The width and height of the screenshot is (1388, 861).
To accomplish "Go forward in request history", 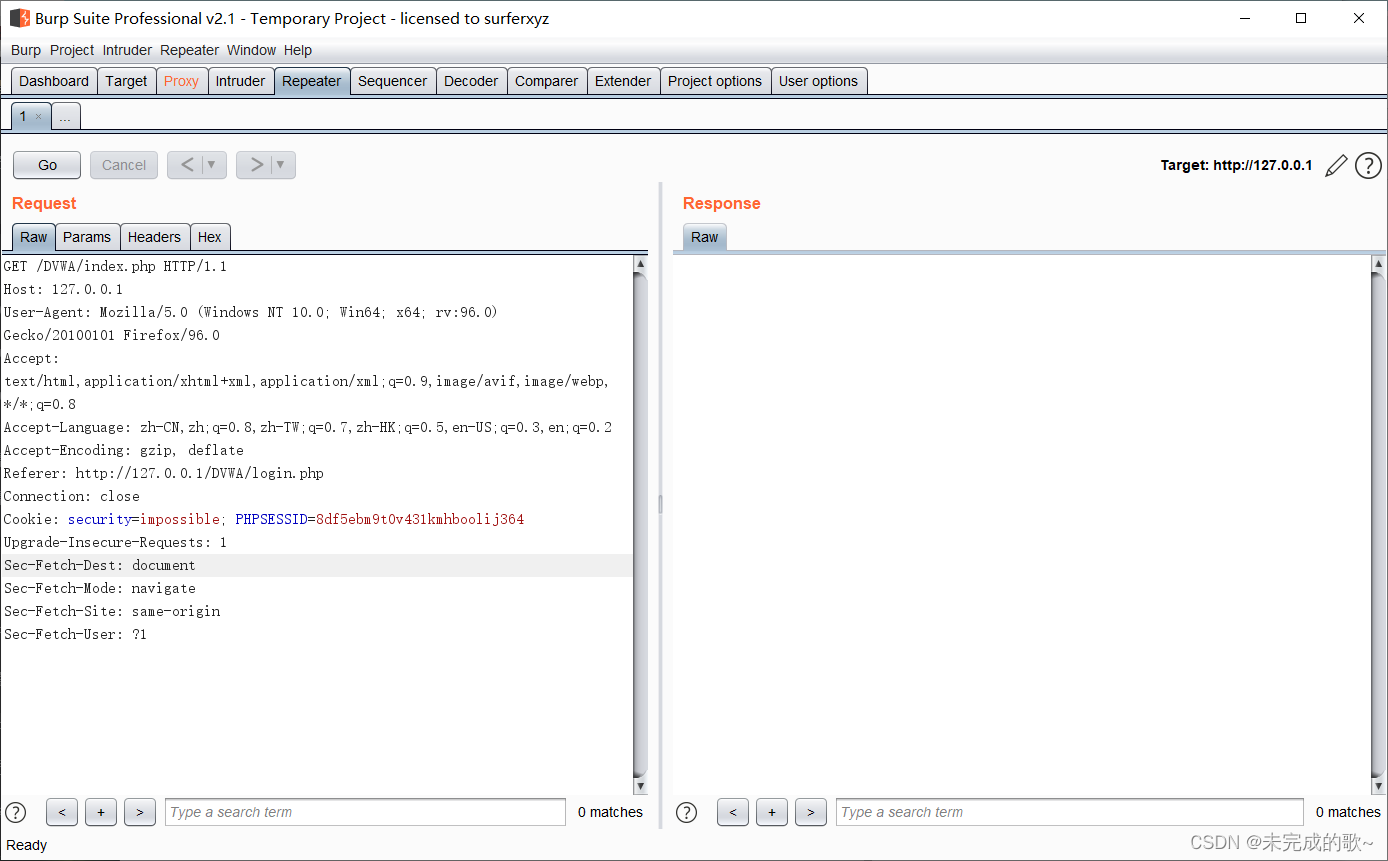I will 256,165.
